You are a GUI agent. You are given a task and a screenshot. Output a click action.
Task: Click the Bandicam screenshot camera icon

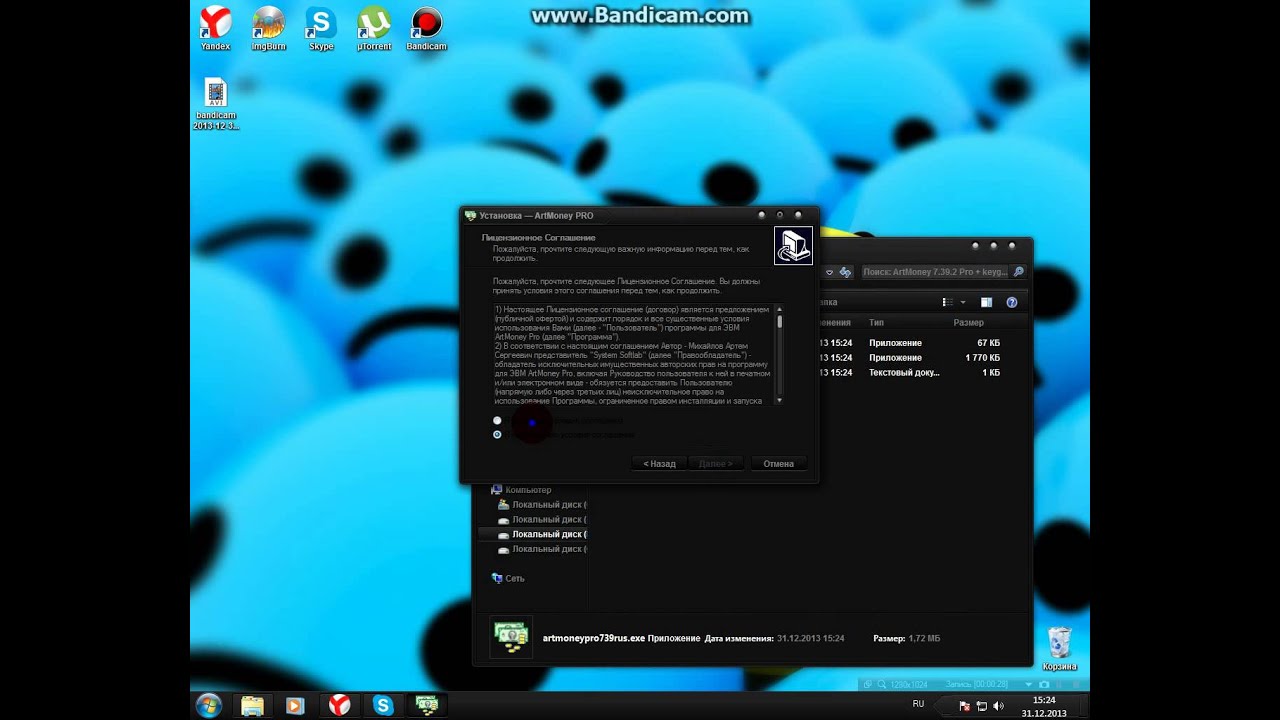click(1044, 685)
